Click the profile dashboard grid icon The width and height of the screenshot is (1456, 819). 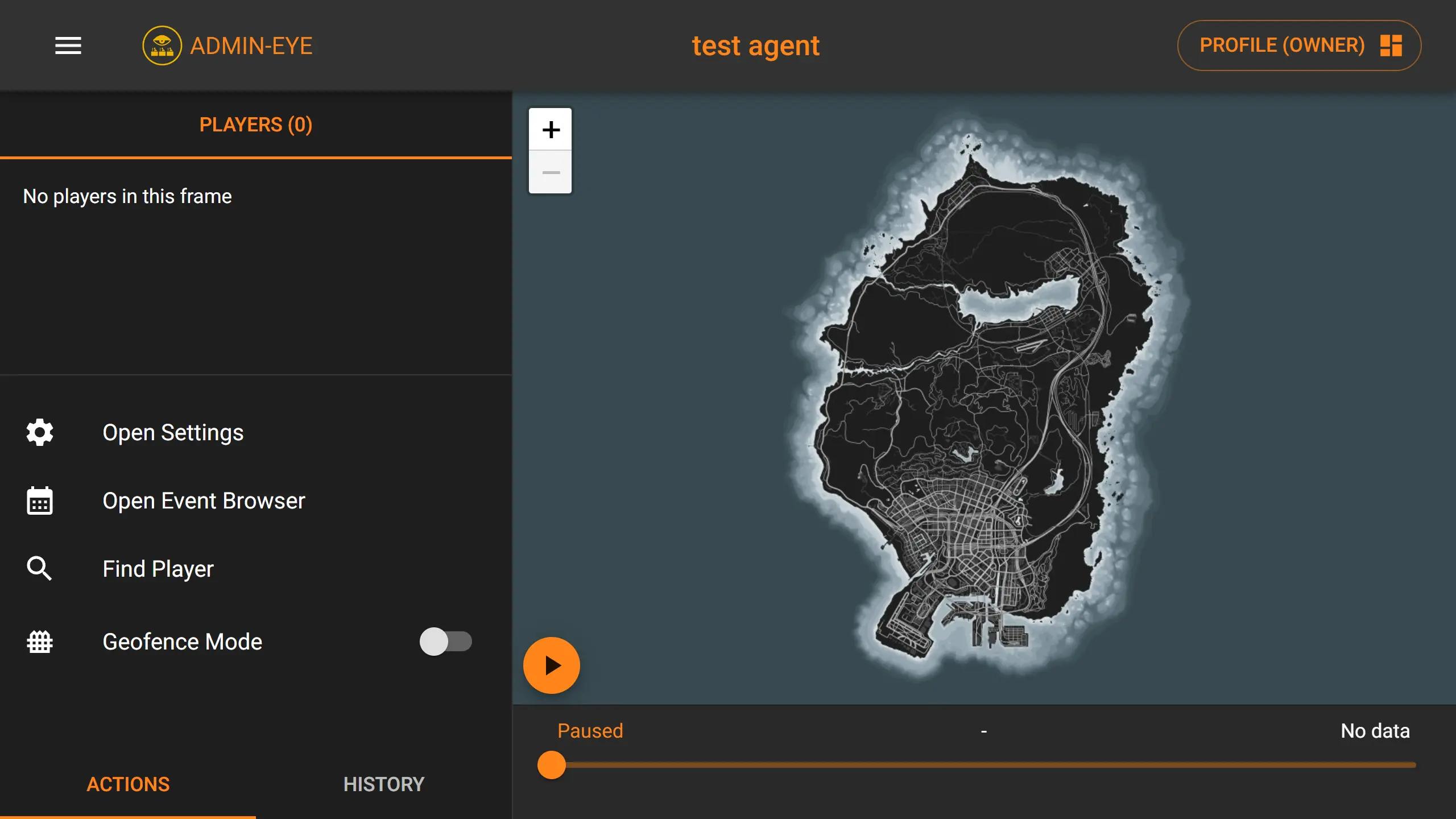pyautogui.click(x=1391, y=45)
